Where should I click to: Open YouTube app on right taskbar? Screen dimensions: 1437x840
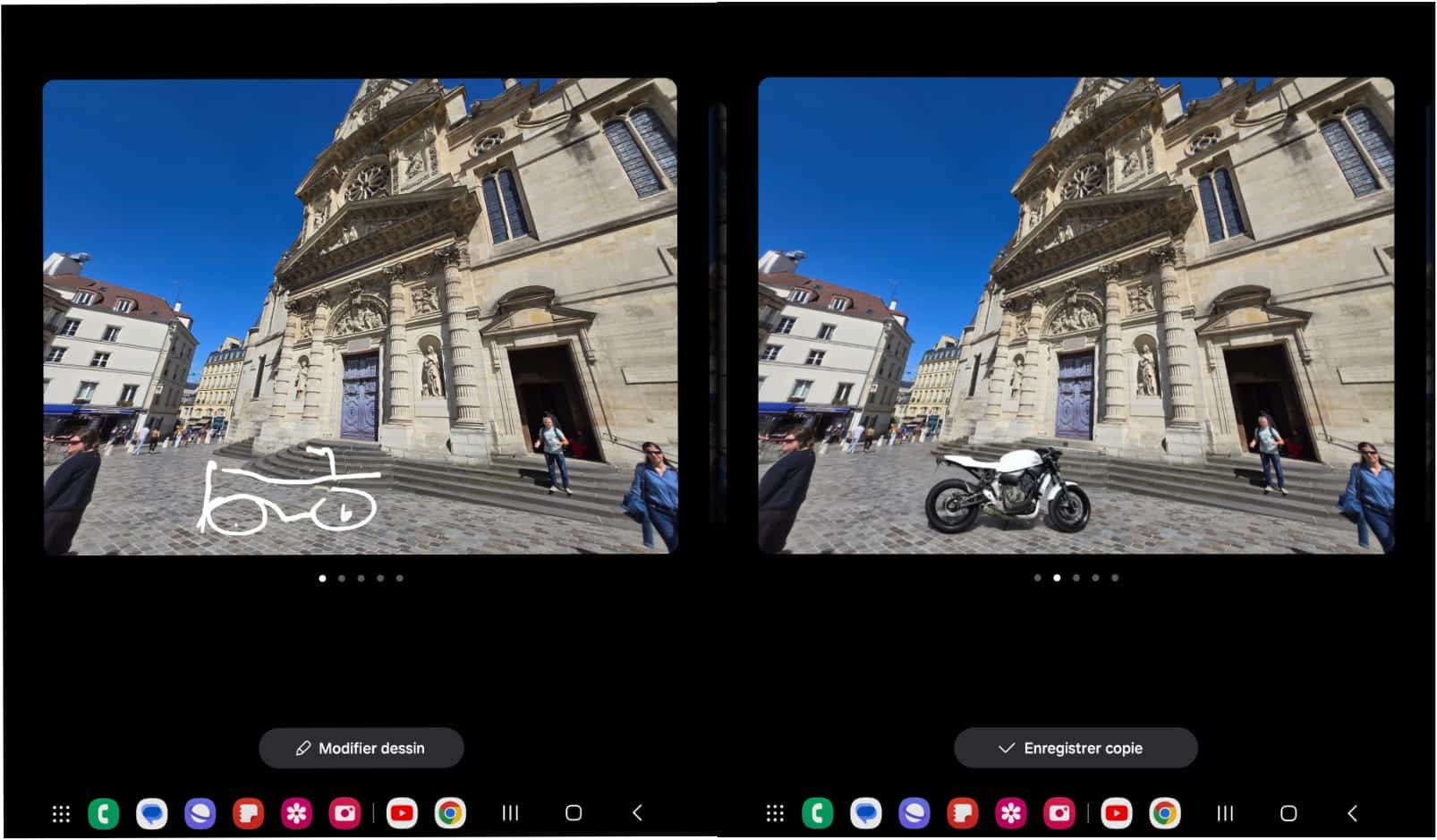1116,813
